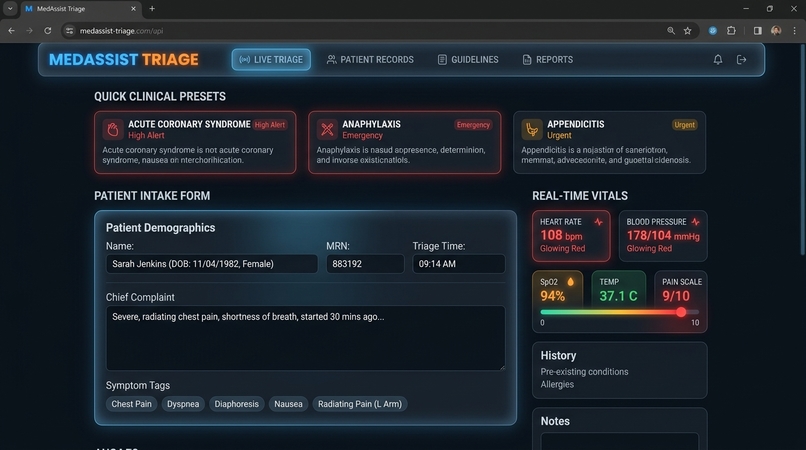
Task: Click the browser address bar URL
Action: (121, 31)
